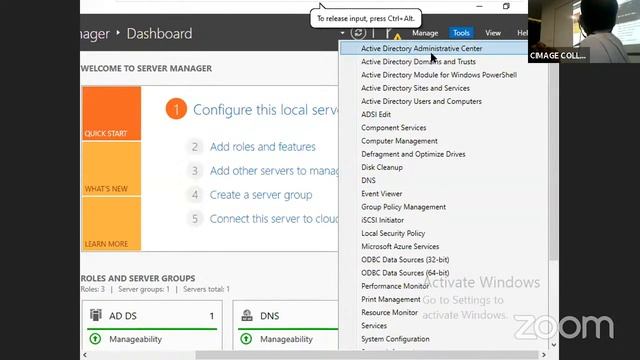The height and width of the screenshot is (360, 640).
Task: Open the View menu
Action: tap(493, 33)
